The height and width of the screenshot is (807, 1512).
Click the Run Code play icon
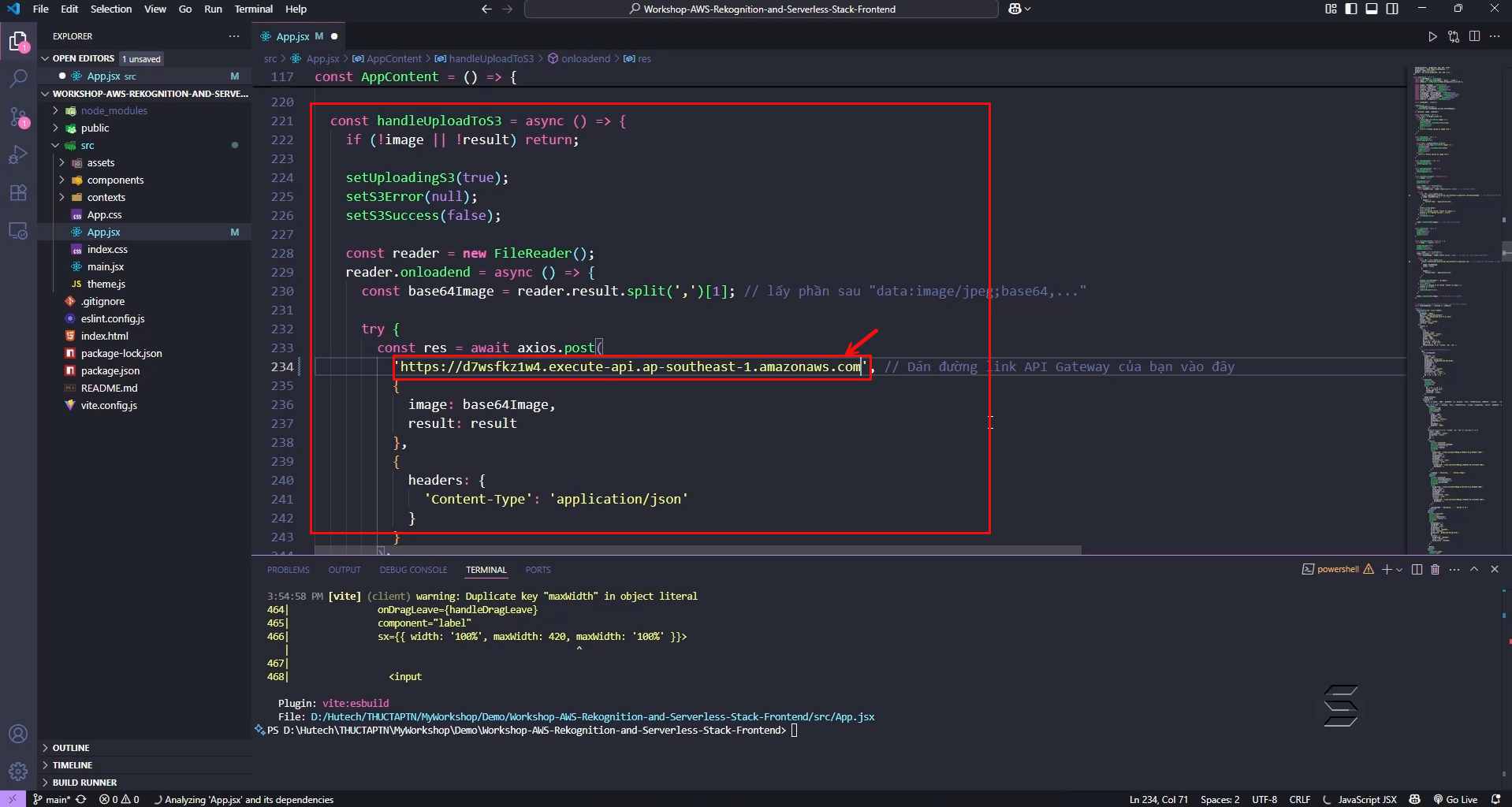click(x=1432, y=36)
